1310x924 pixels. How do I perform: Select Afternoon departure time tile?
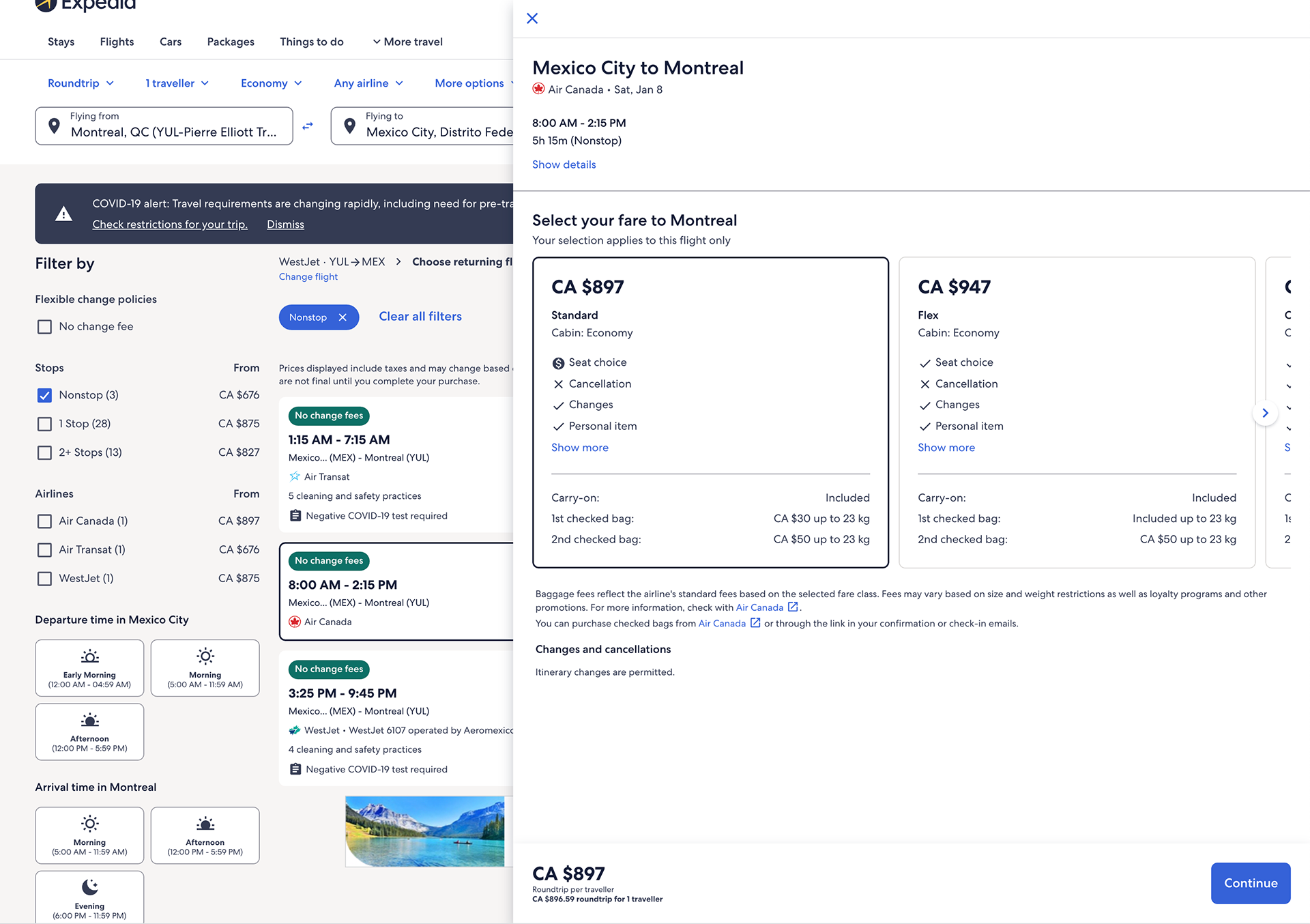[x=89, y=732]
